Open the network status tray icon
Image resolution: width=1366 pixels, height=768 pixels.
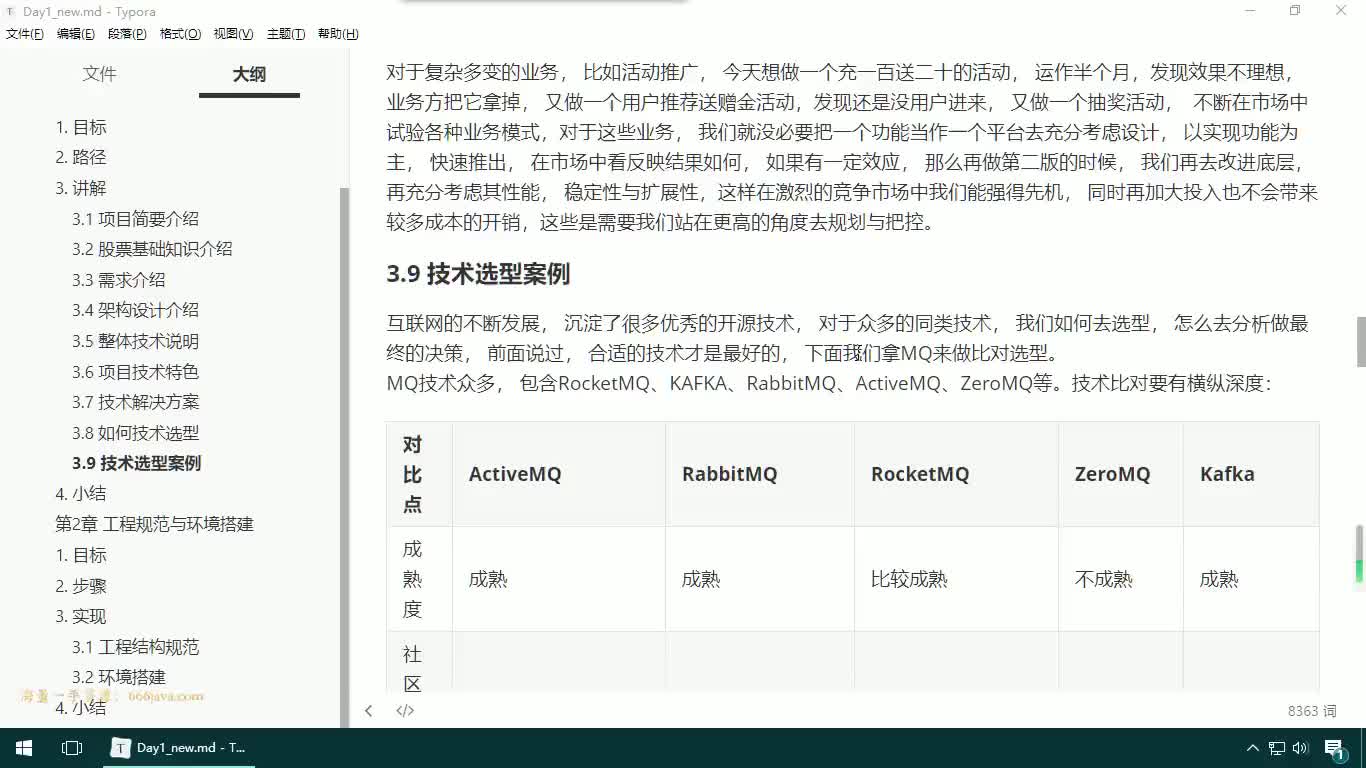tap(1277, 748)
